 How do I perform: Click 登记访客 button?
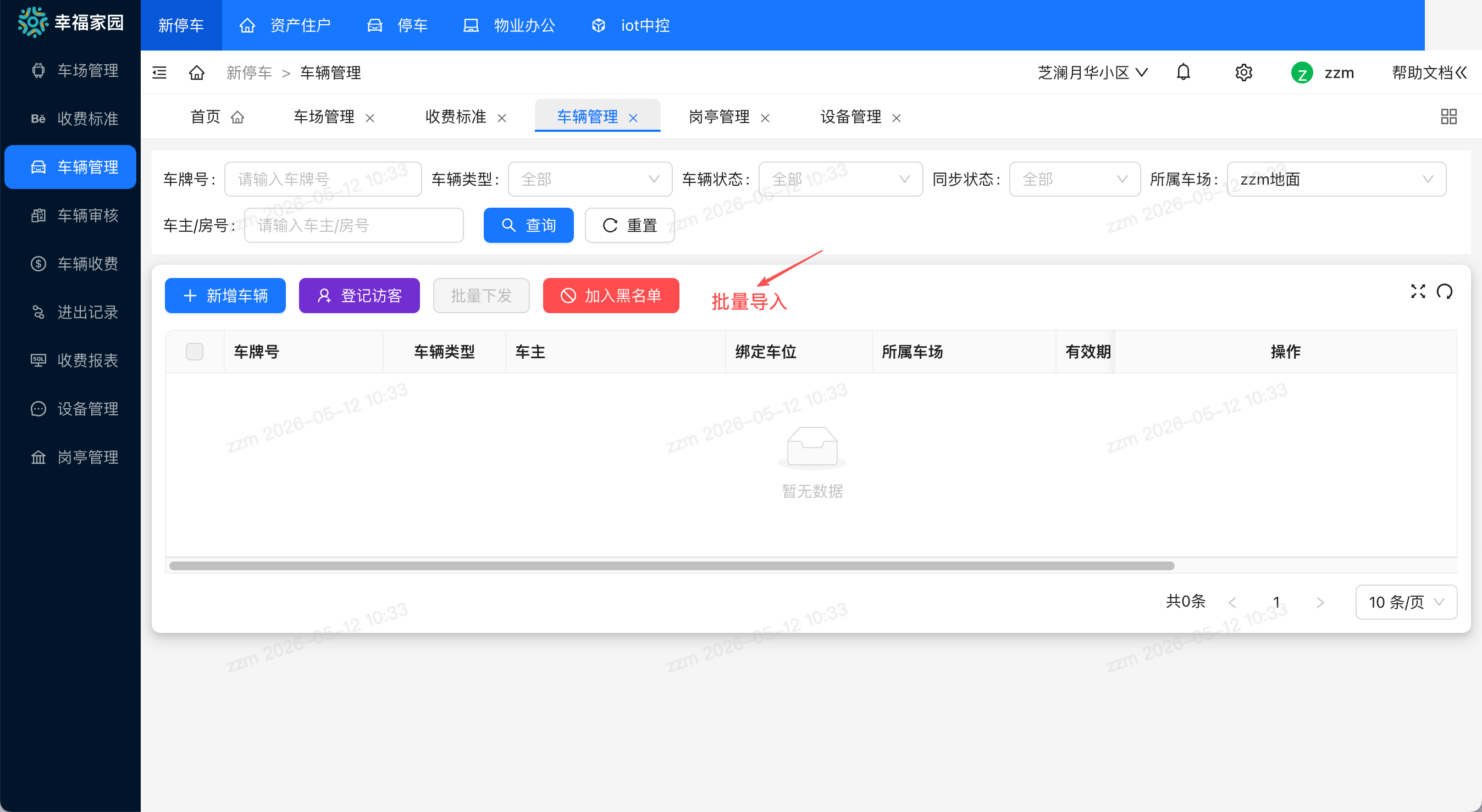pos(359,296)
